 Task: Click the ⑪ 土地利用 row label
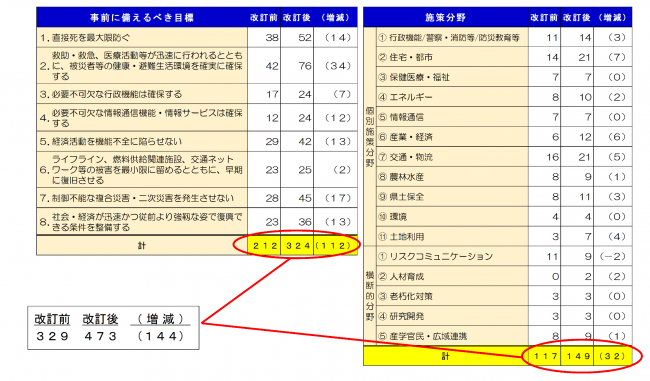click(x=452, y=236)
